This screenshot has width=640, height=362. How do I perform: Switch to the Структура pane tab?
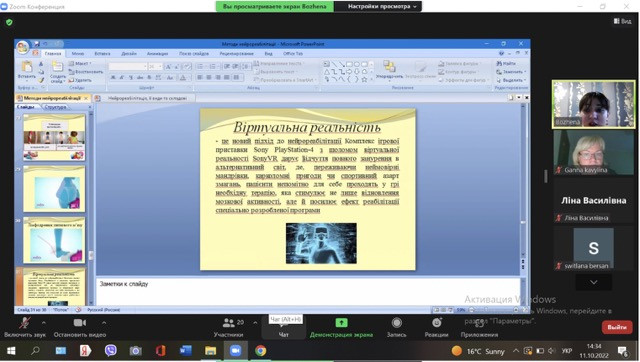pyautogui.click(x=56, y=107)
